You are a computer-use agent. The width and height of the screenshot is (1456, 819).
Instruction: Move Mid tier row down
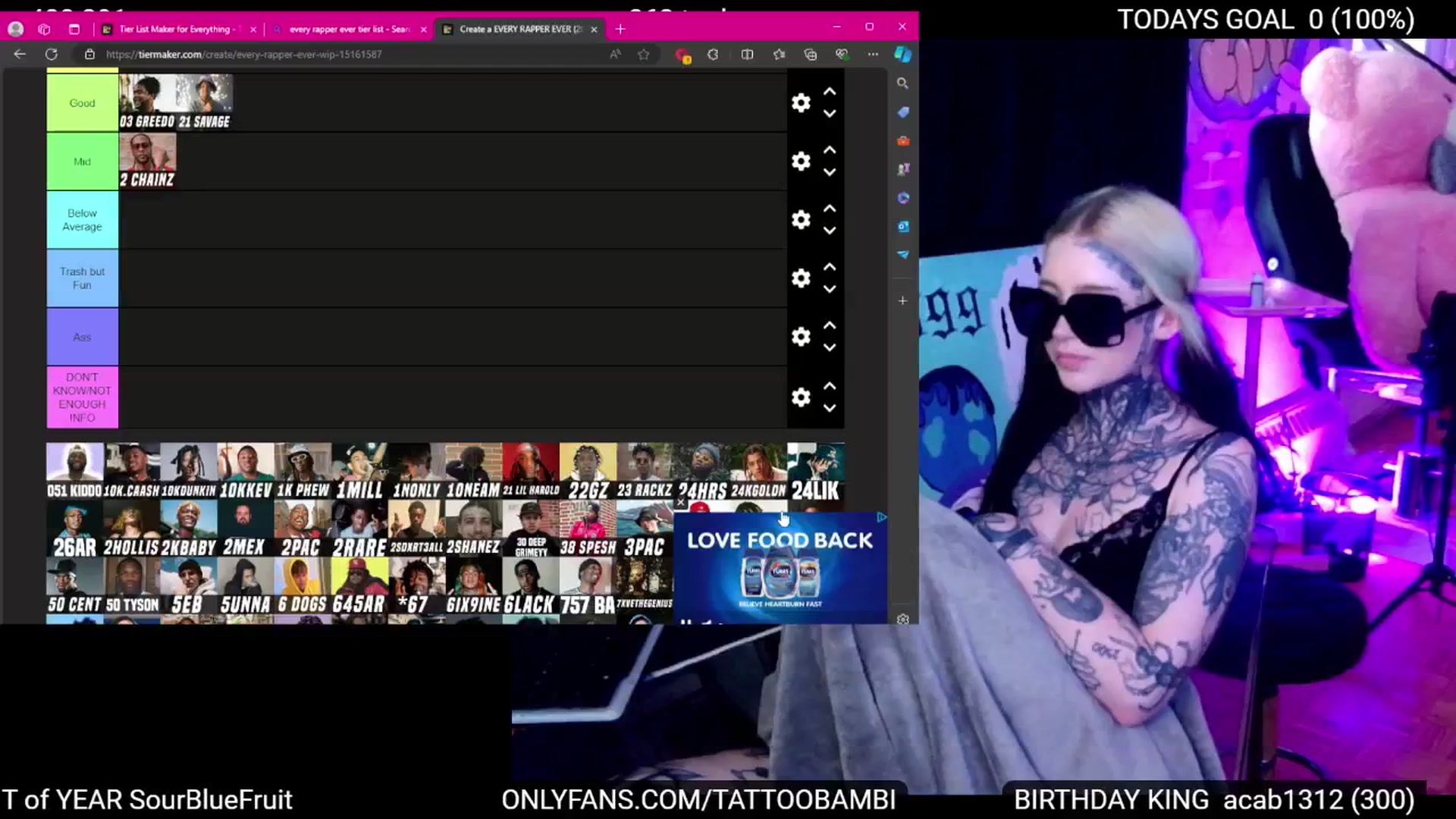(x=830, y=172)
